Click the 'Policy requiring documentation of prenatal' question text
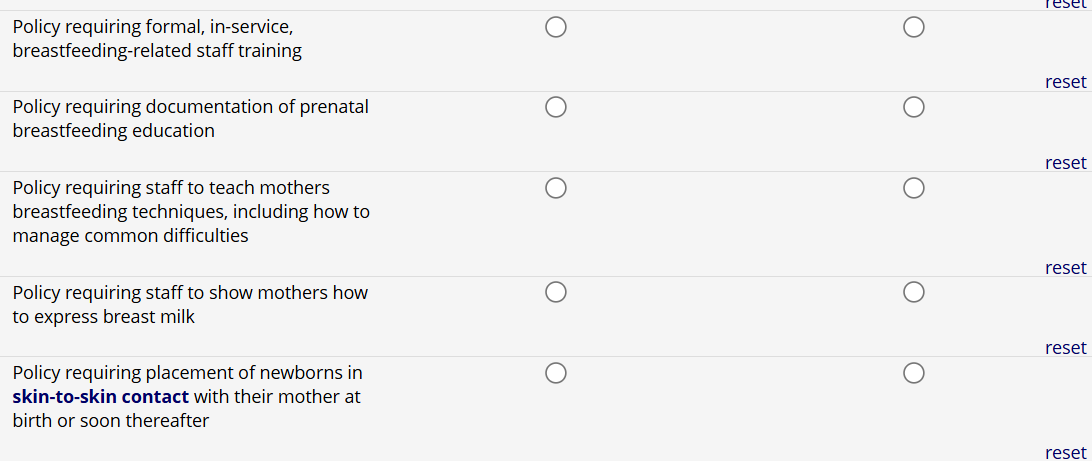This screenshot has height=461, width=1092. click(190, 107)
